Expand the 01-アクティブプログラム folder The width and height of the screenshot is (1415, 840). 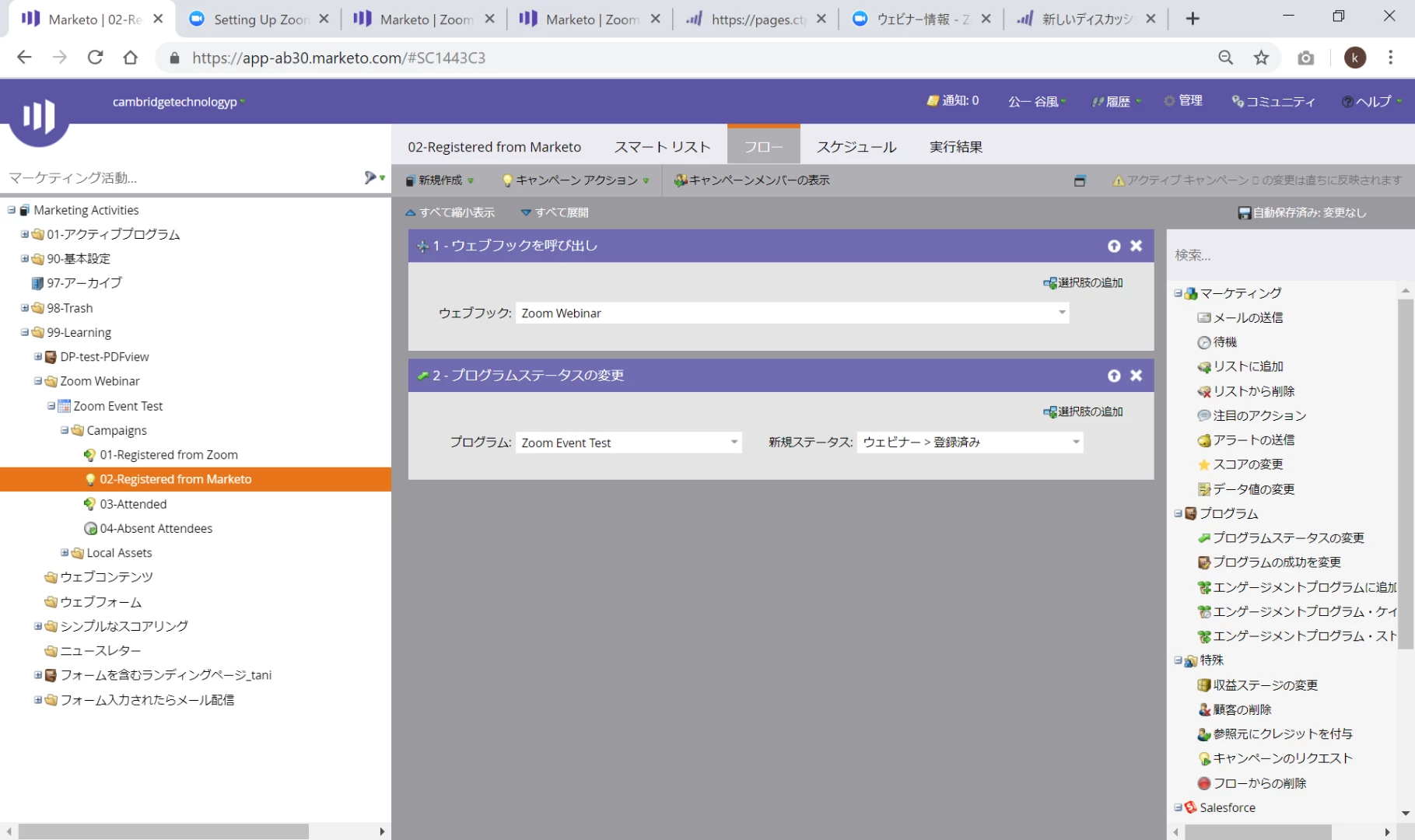pyautogui.click(x=25, y=234)
